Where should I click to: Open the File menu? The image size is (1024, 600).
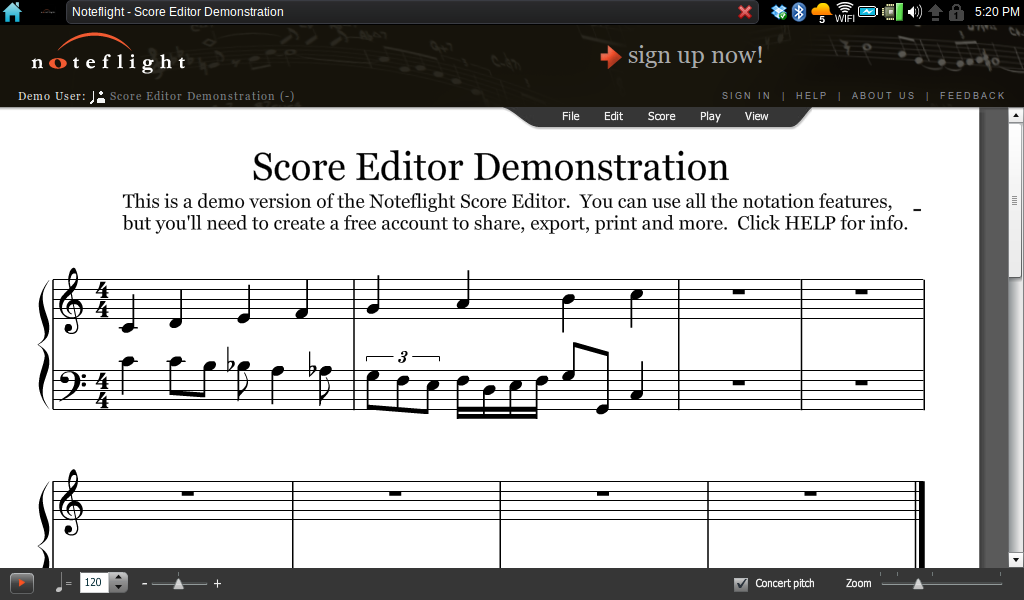click(570, 116)
